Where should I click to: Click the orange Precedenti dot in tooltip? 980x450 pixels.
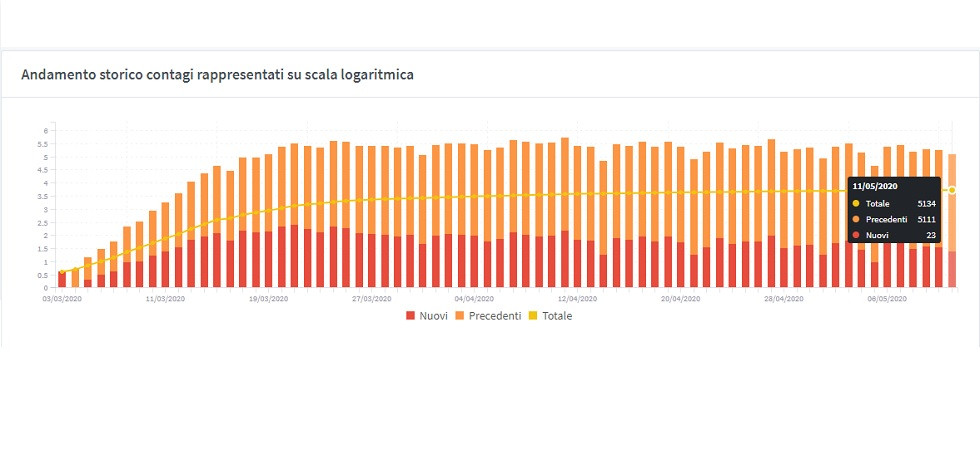pyautogui.click(x=856, y=219)
